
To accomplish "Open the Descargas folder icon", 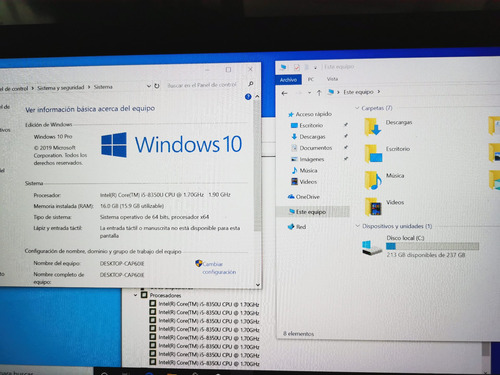I will pos(373,127).
